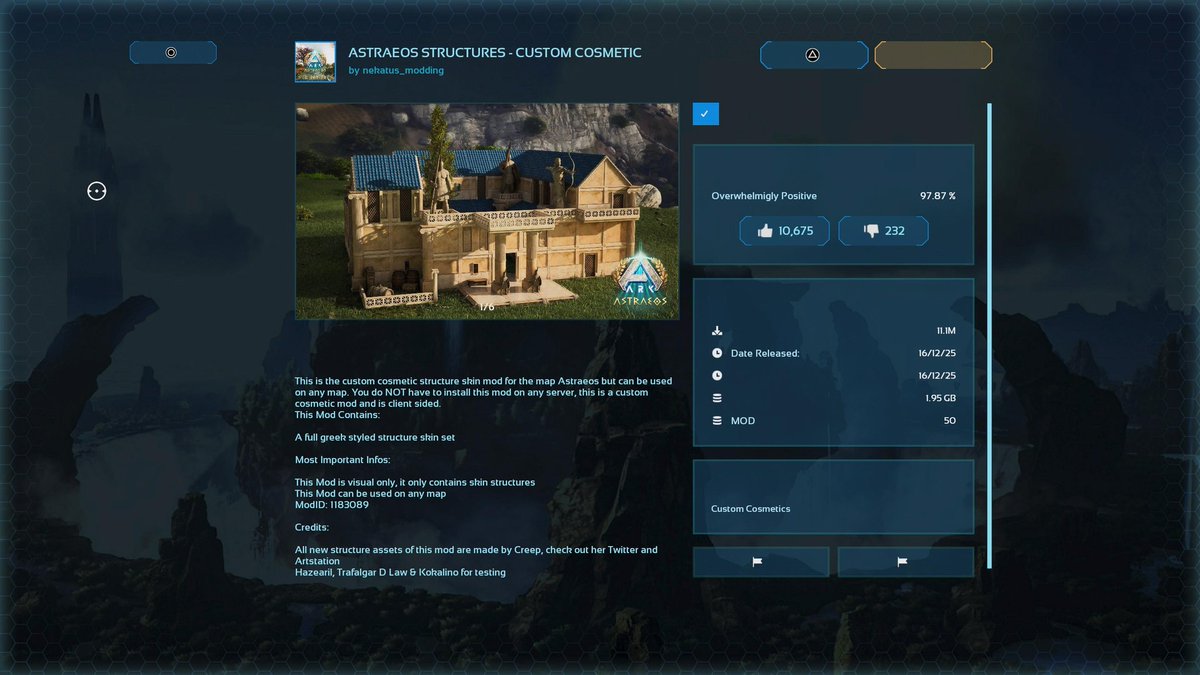
Task: Click the title Astraeos Structures - Custom Cosmetic
Action: pyautogui.click(x=495, y=52)
